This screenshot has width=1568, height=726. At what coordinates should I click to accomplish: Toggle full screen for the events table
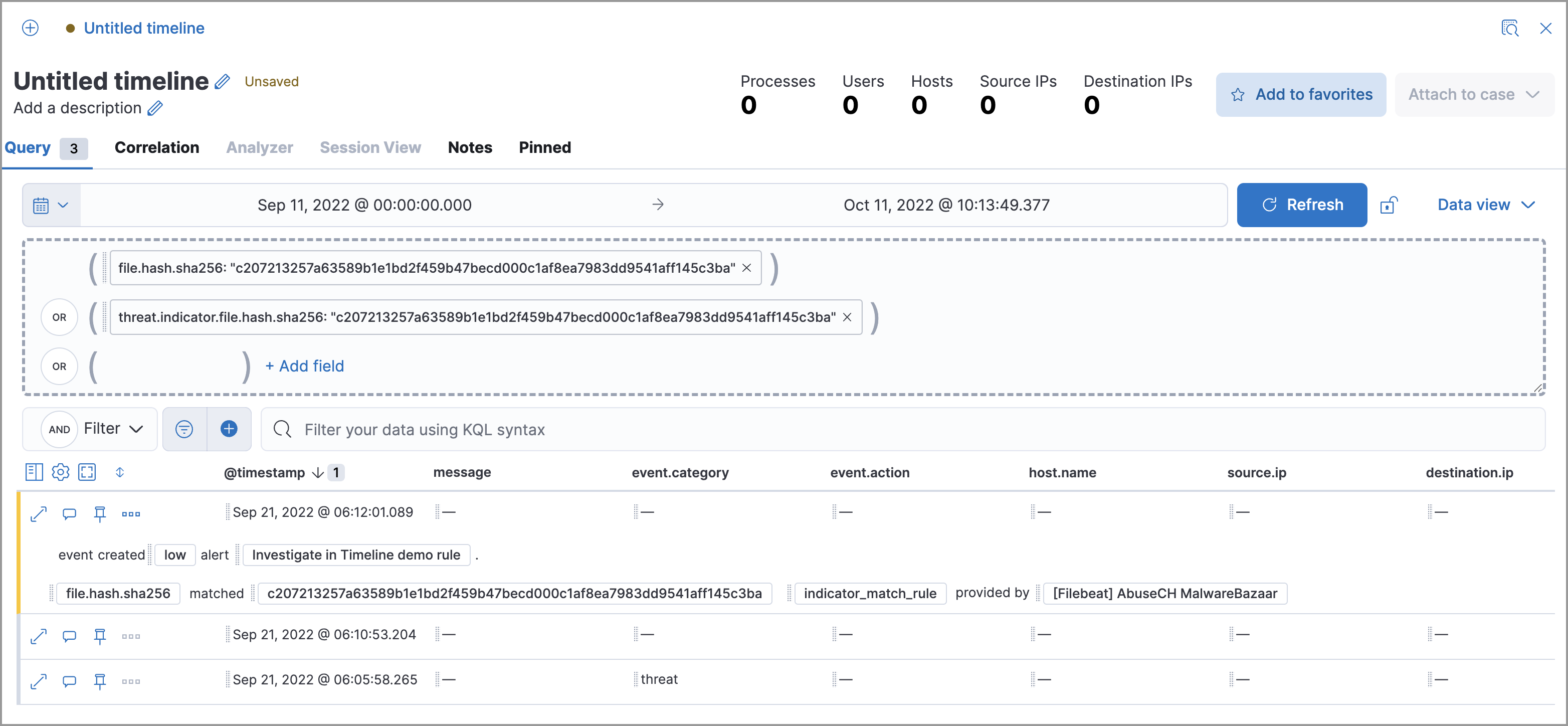click(x=87, y=472)
